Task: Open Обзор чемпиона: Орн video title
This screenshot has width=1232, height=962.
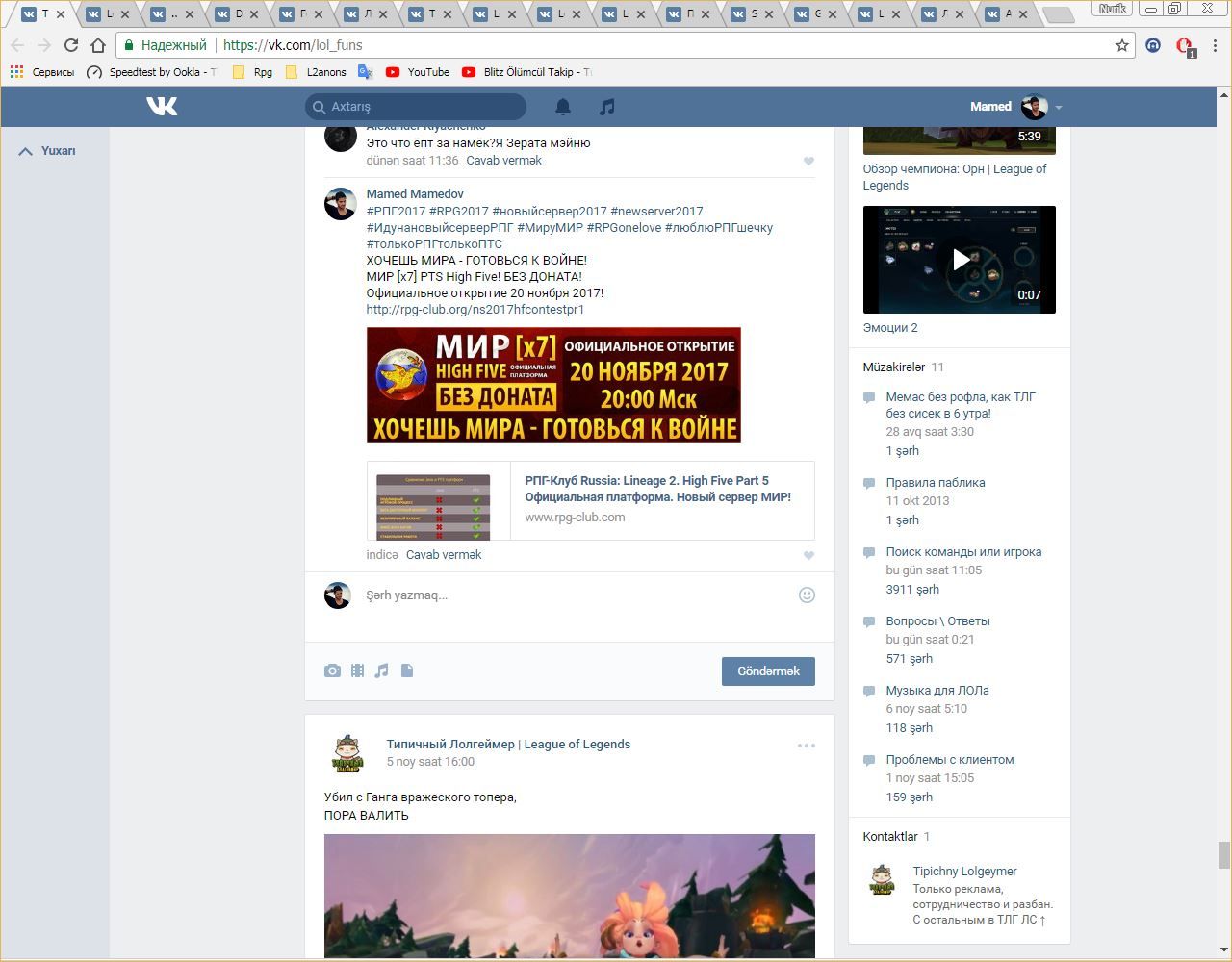Action: tap(955, 177)
